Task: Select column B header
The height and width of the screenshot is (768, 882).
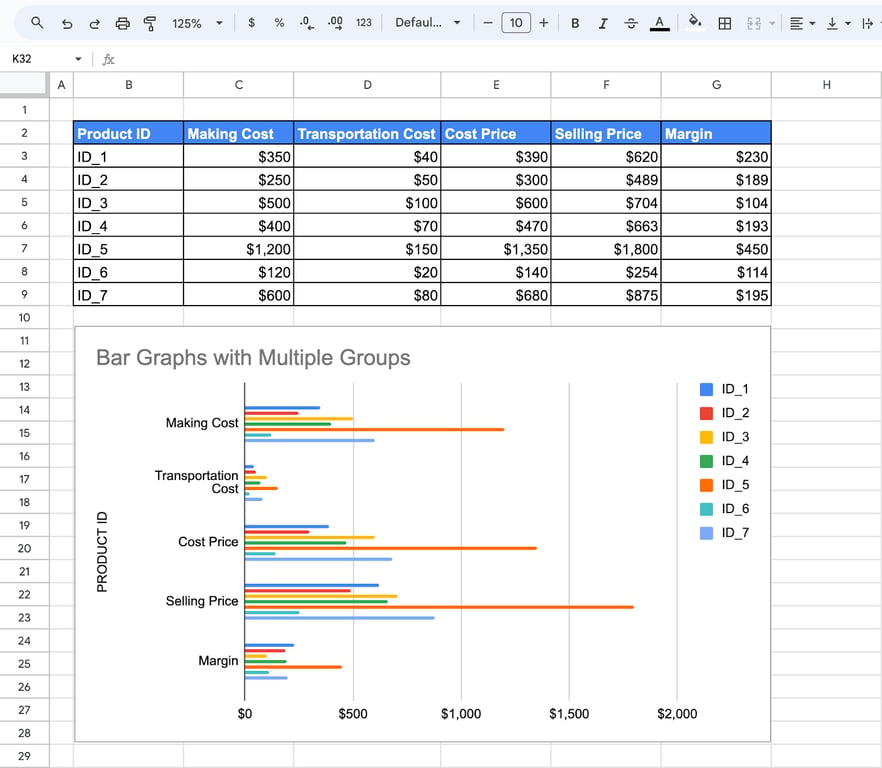Action: point(128,85)
